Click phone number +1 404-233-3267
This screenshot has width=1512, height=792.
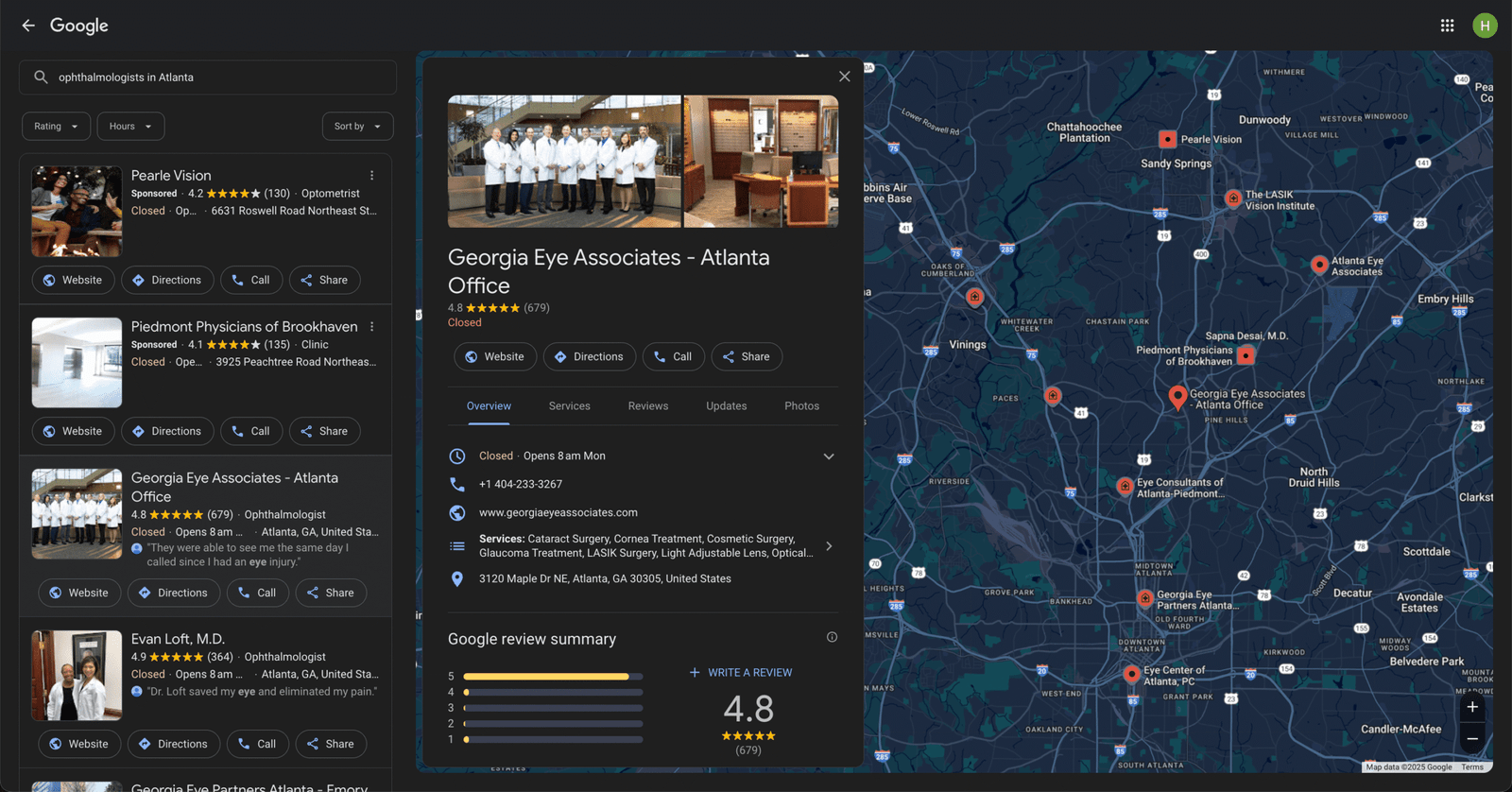tap(521, 484)
